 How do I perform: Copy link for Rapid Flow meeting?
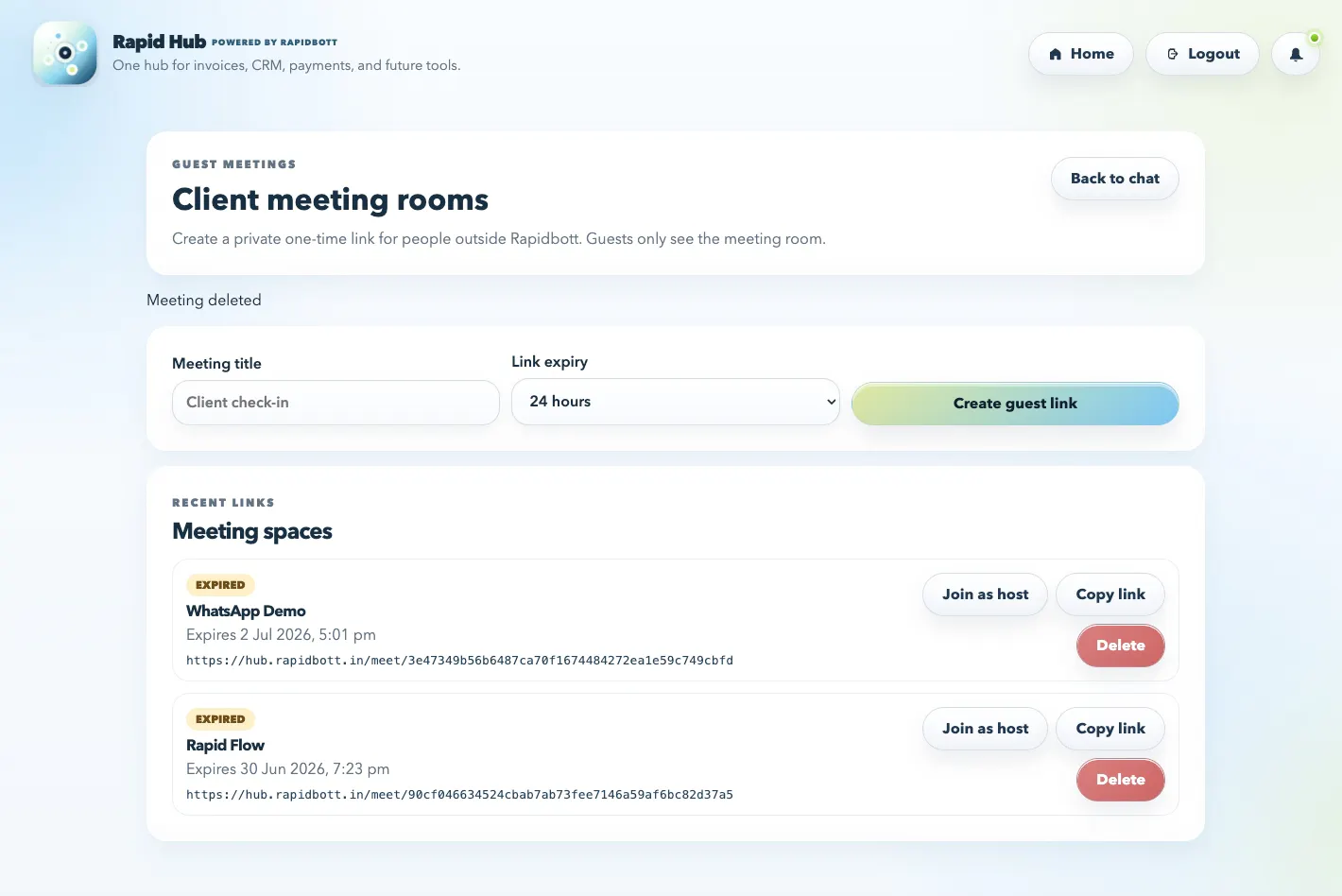(x=1110, y=729)
